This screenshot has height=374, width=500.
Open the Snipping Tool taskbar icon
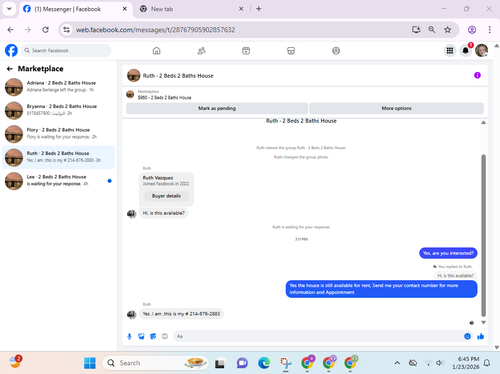(x=286, y=363)
